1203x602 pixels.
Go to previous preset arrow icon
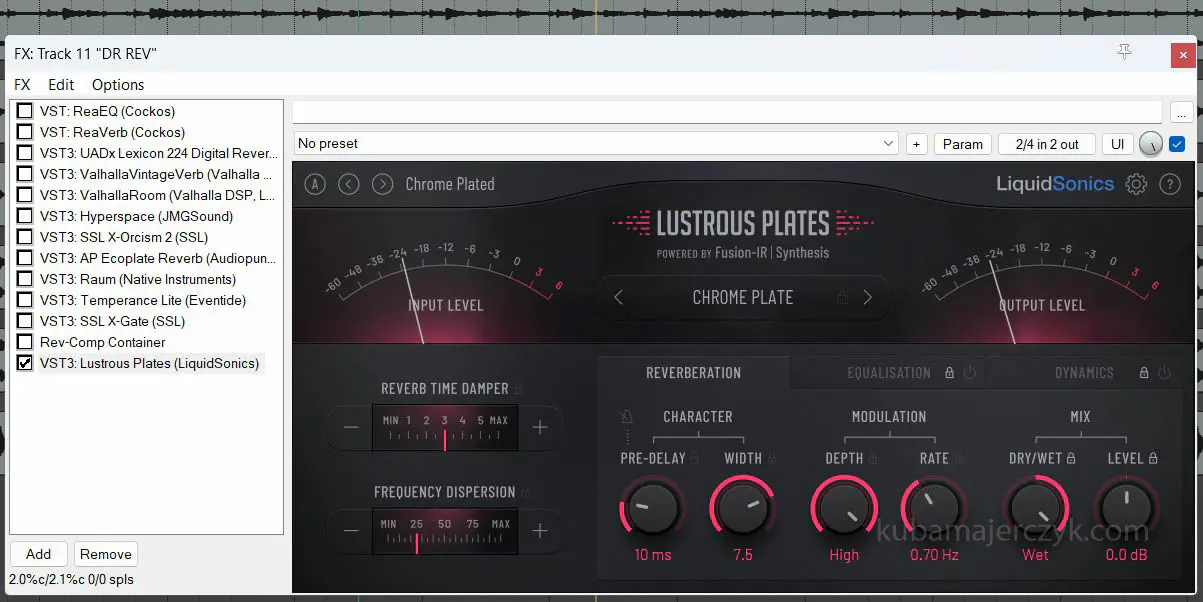348,184
